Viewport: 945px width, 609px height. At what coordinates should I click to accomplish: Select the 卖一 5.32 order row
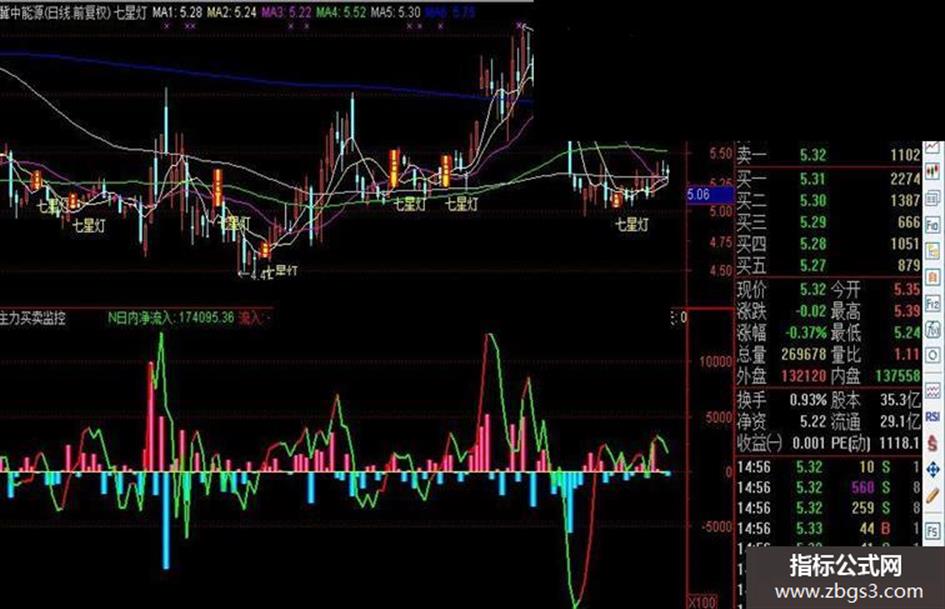[x=829, y=155]
